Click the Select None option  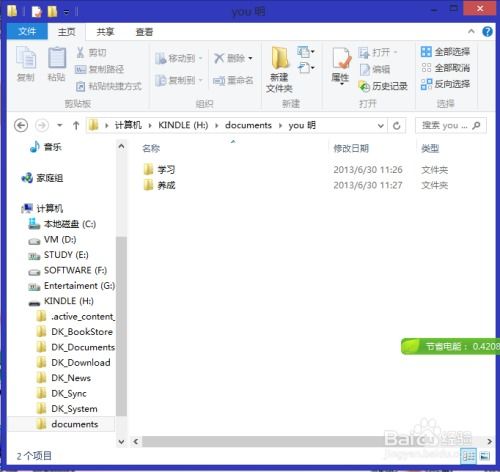[445, 68]
